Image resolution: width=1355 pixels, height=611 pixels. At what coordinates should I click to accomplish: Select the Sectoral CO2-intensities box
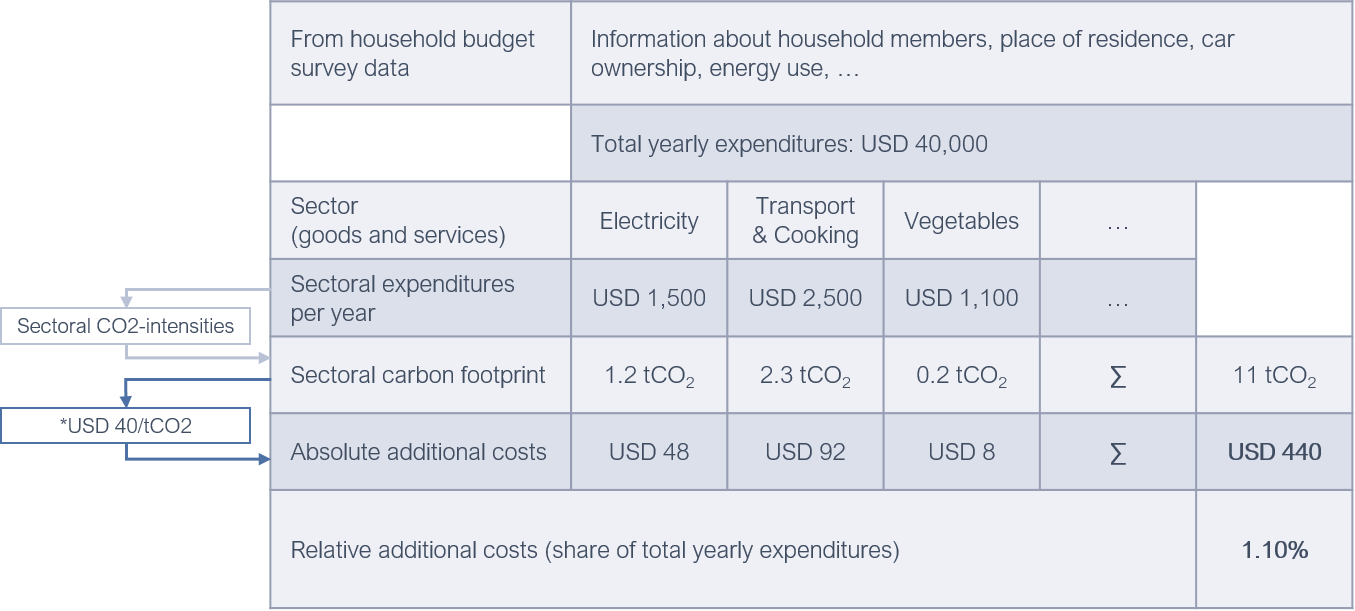pos(125,326)
